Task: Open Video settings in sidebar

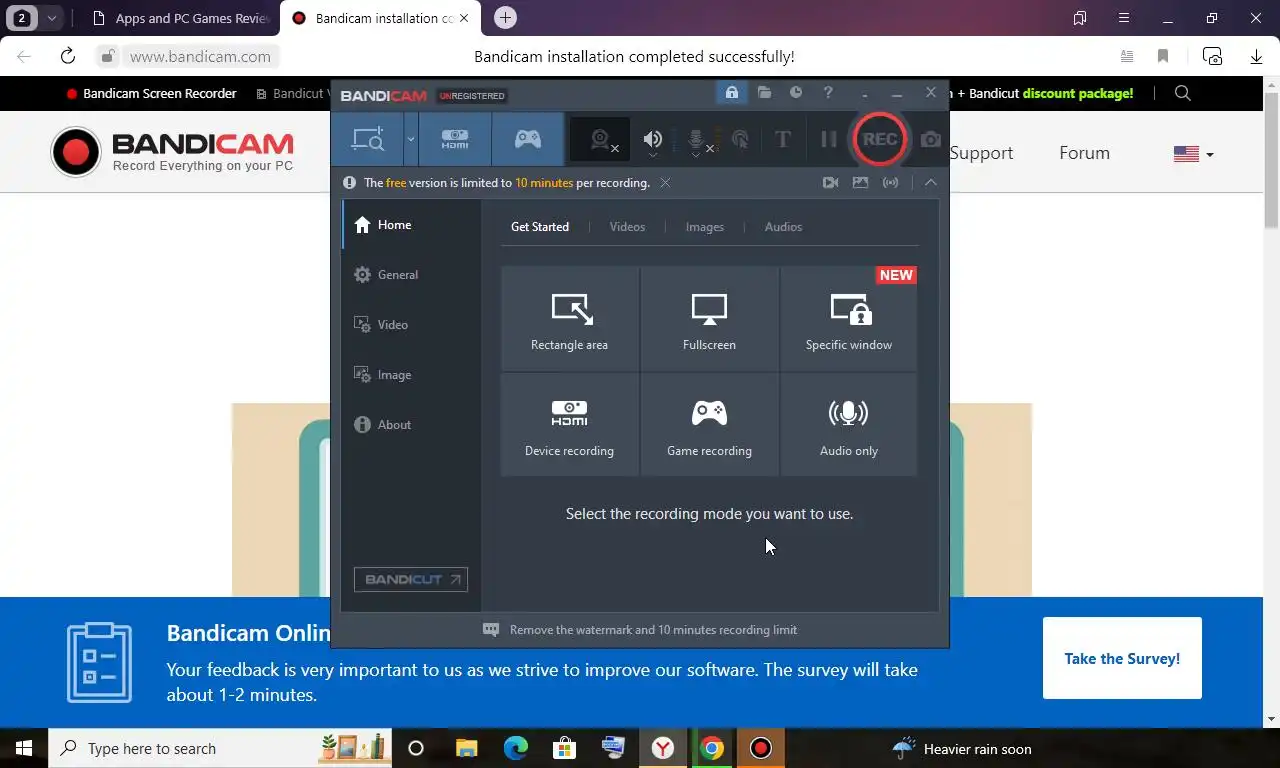Action: point(411,325)
